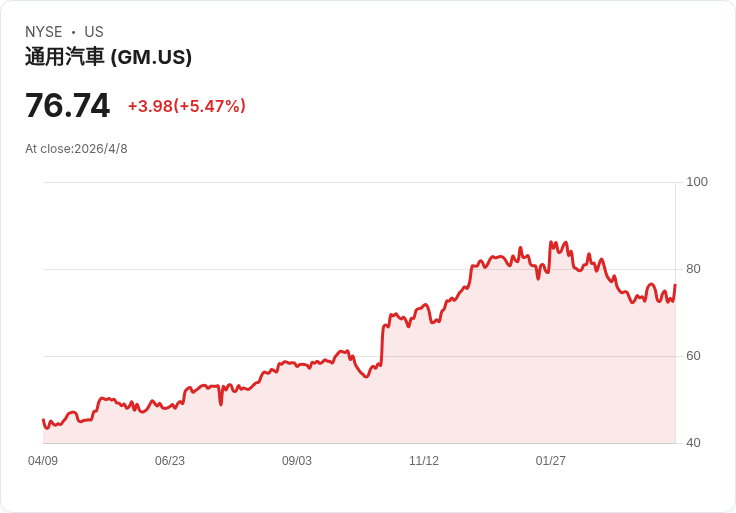Click the +3.98(+5.47%) price change text

(186, 106)
